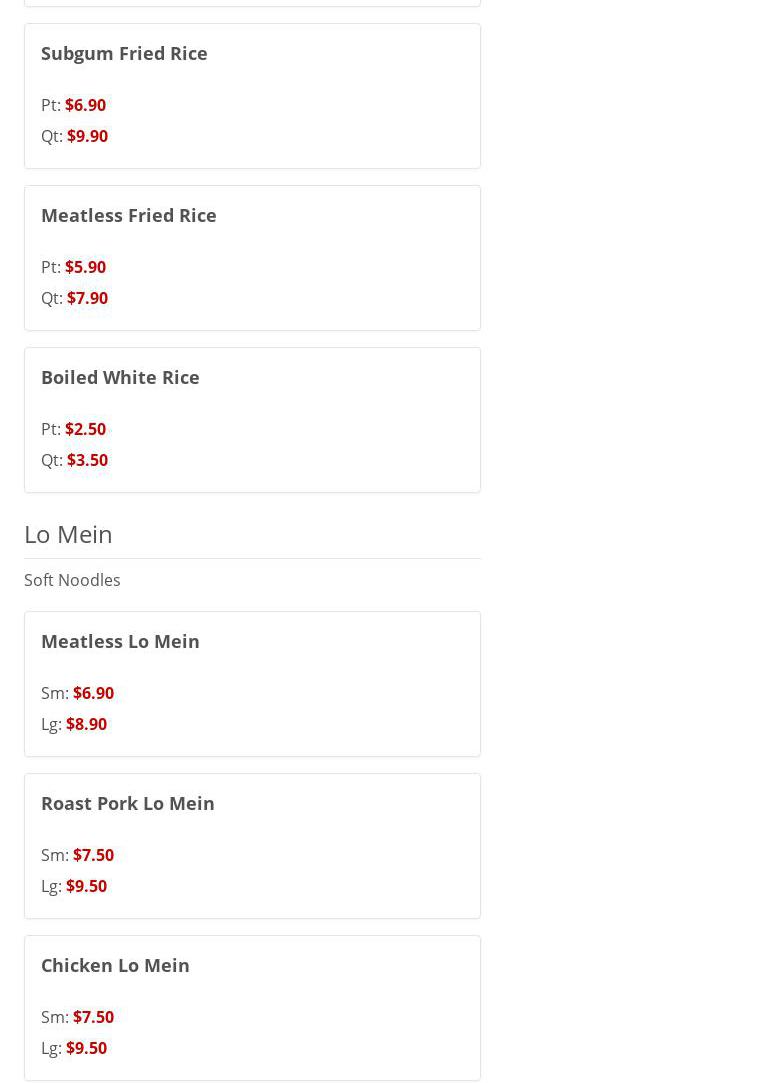770x1083 pixels.
Task: Pick Boiled White Rice quart for $3.50
Action: click(87, 460)
